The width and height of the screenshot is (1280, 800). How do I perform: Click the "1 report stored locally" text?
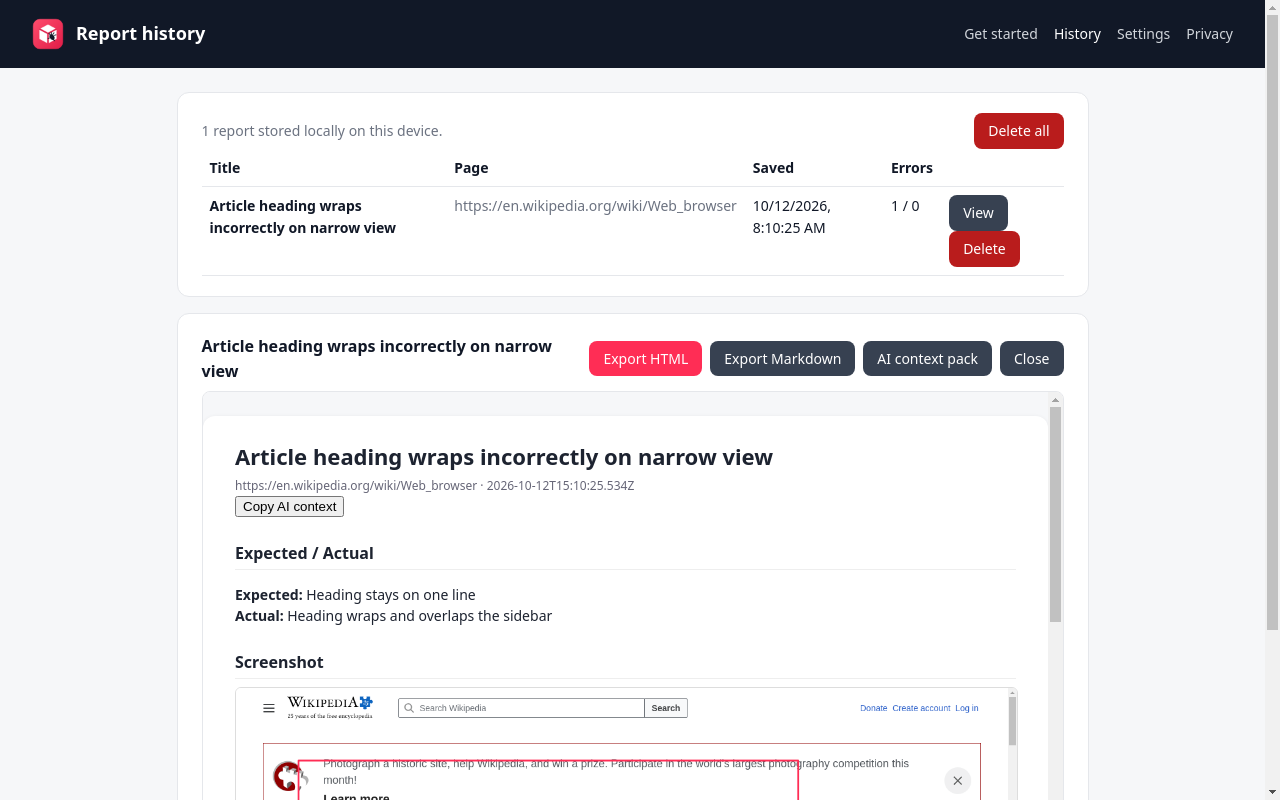click(322, 131)
